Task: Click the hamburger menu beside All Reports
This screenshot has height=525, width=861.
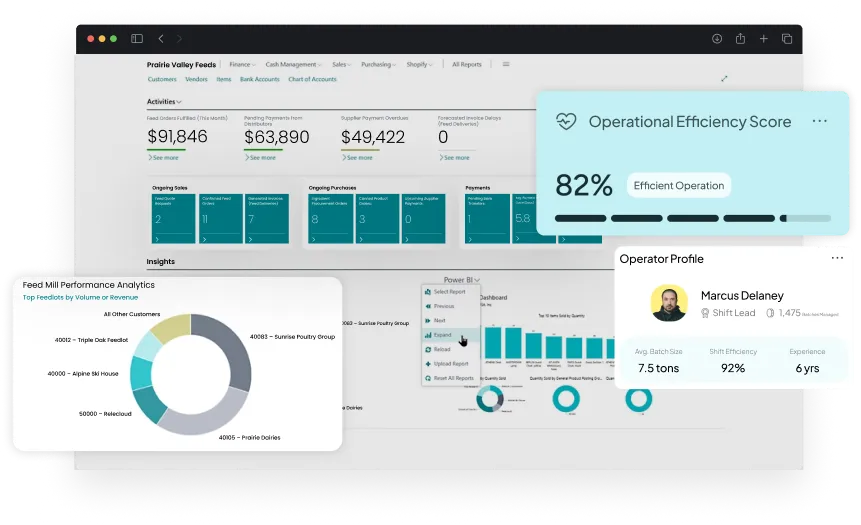Action: (x=506, y=64)
